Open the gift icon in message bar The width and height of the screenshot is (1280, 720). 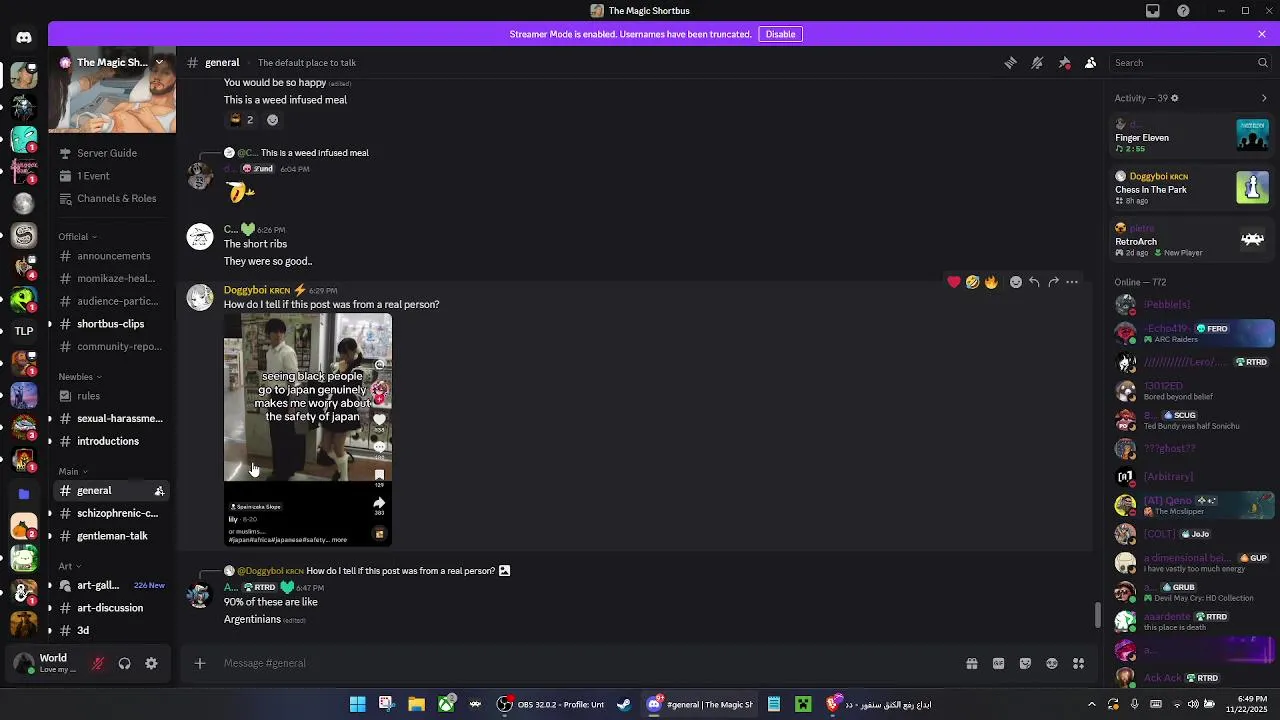pos(971,663)
